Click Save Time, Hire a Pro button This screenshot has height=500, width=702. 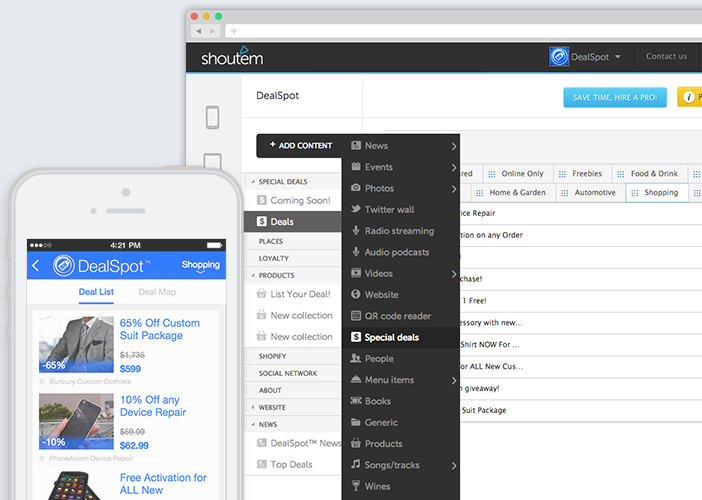point(615,97)
